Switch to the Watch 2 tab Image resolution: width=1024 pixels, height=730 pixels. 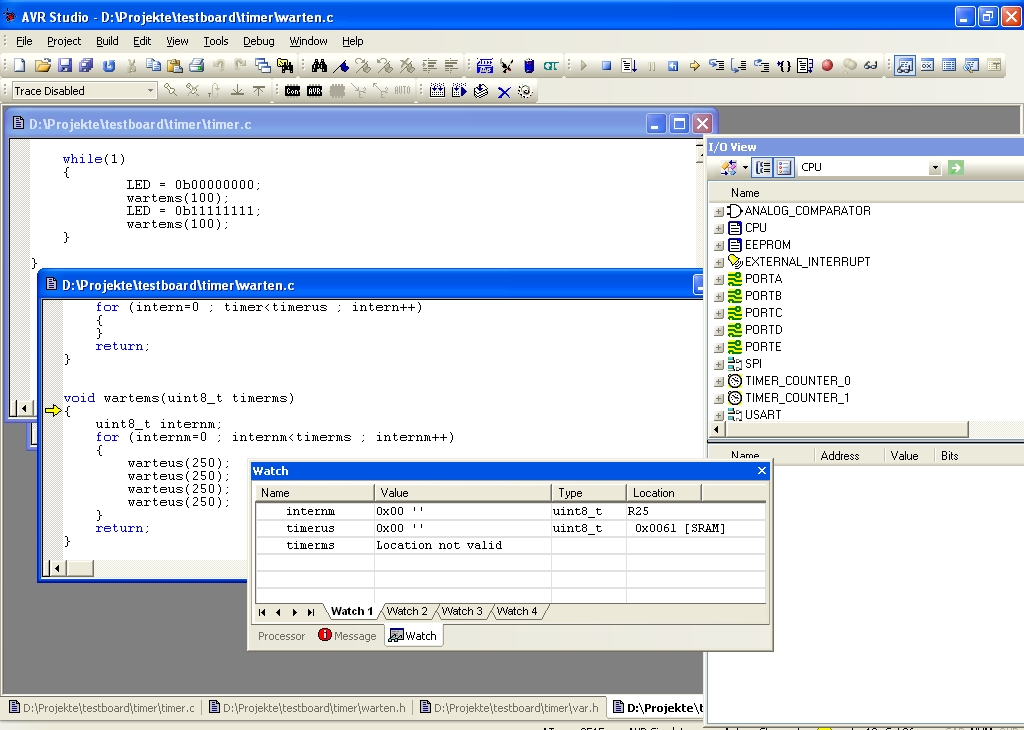(407, 611)
